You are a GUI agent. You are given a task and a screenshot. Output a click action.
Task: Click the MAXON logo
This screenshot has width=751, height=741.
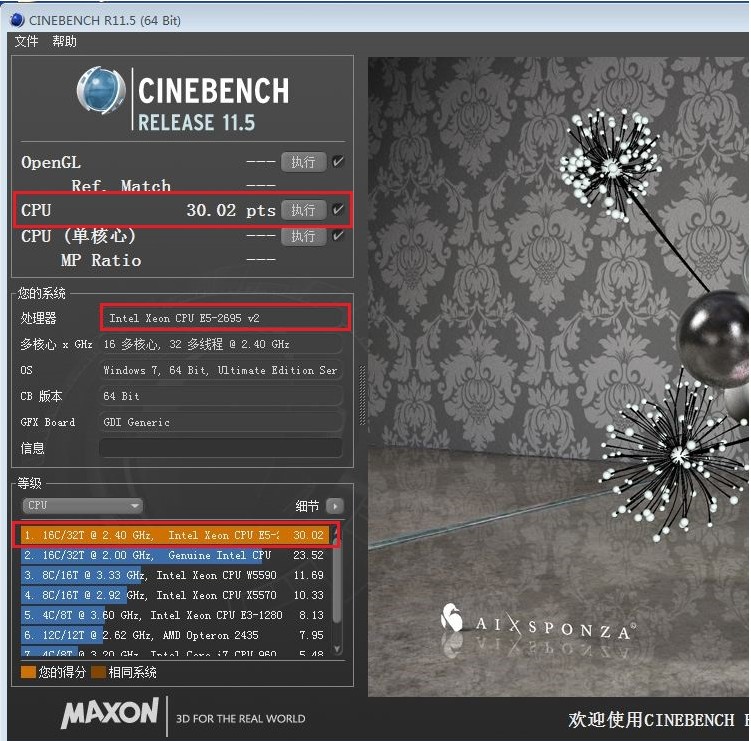pyautogui.click(x=110, y=713)
